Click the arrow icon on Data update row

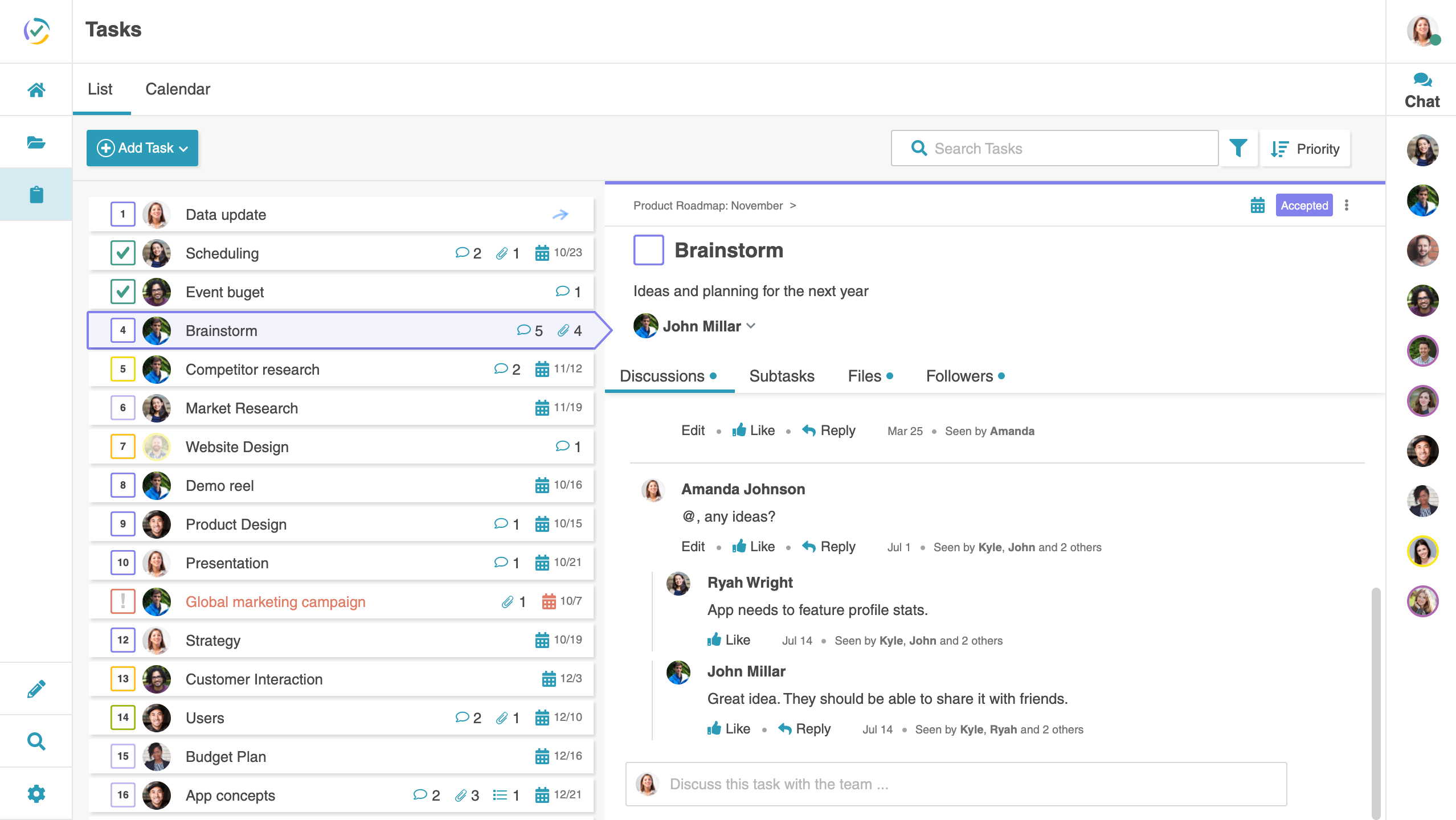[561, 215]
